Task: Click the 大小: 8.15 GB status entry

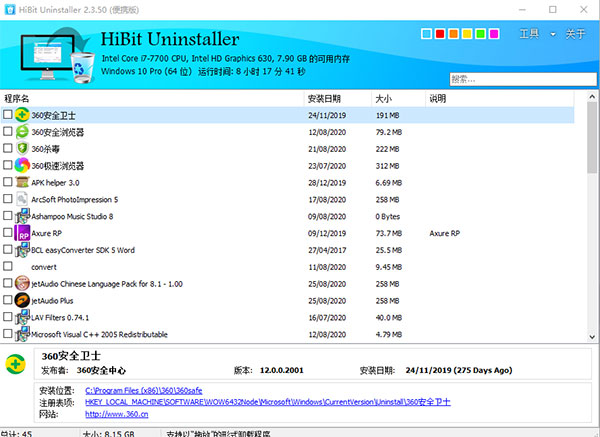Action: tap(109, 434)
